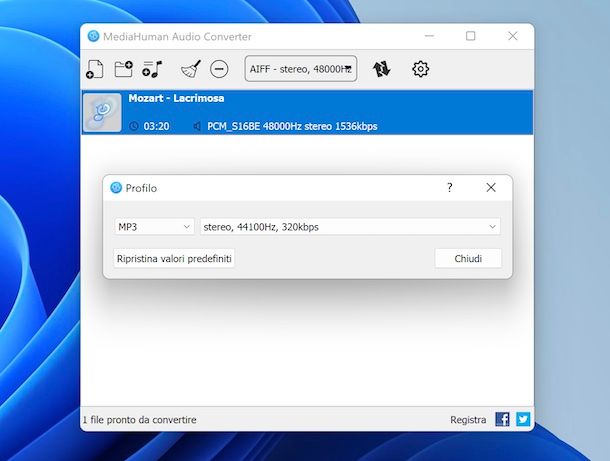Click the 03:20 duration text
This screenshot has width=610, height=461.
[x=156, y=126]
